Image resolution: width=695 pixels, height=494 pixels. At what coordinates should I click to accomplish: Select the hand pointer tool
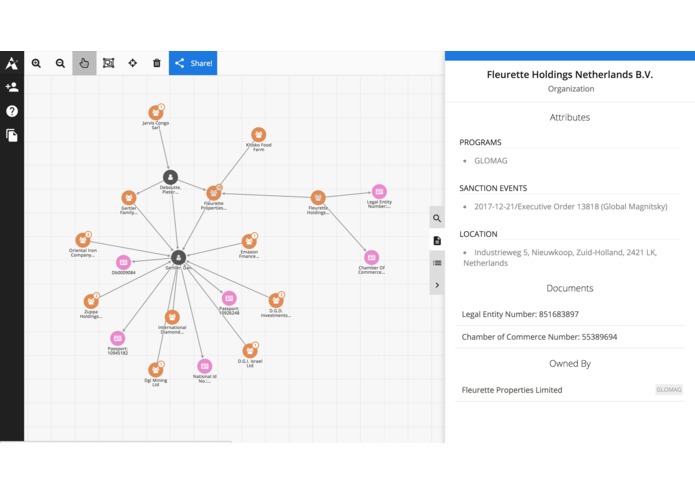[x=84, y=63]
